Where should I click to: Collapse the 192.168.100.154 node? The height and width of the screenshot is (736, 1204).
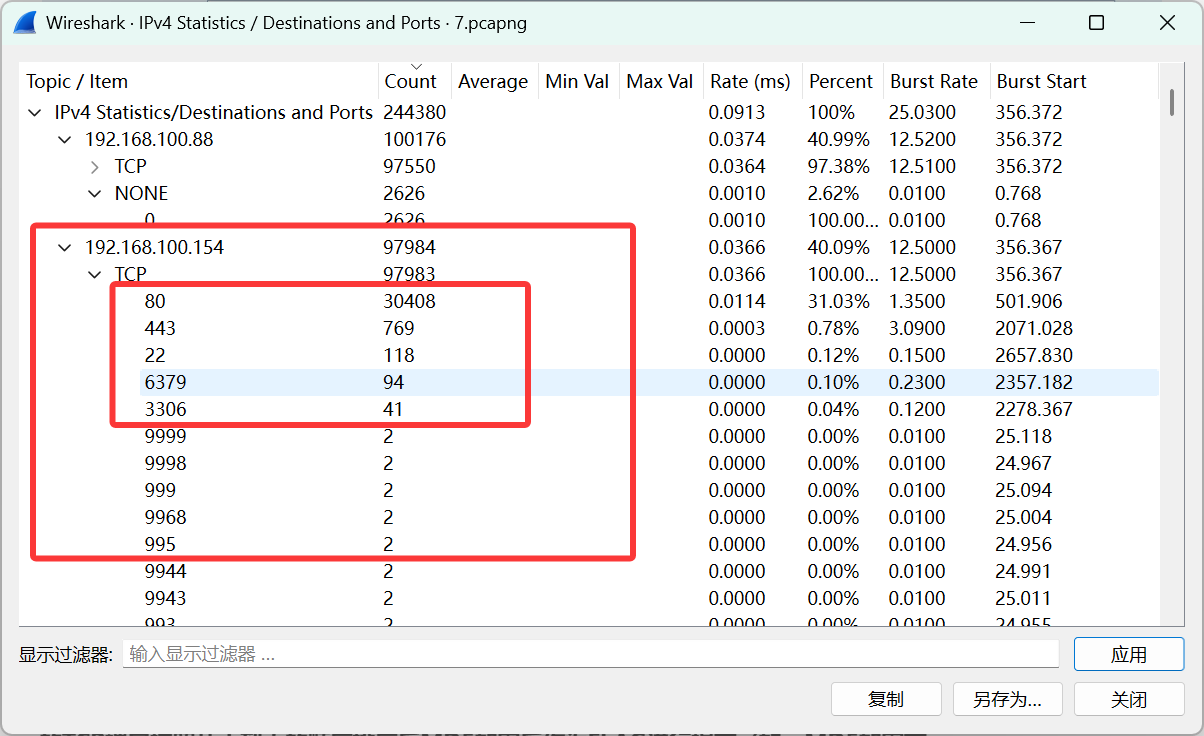point(65,248)
